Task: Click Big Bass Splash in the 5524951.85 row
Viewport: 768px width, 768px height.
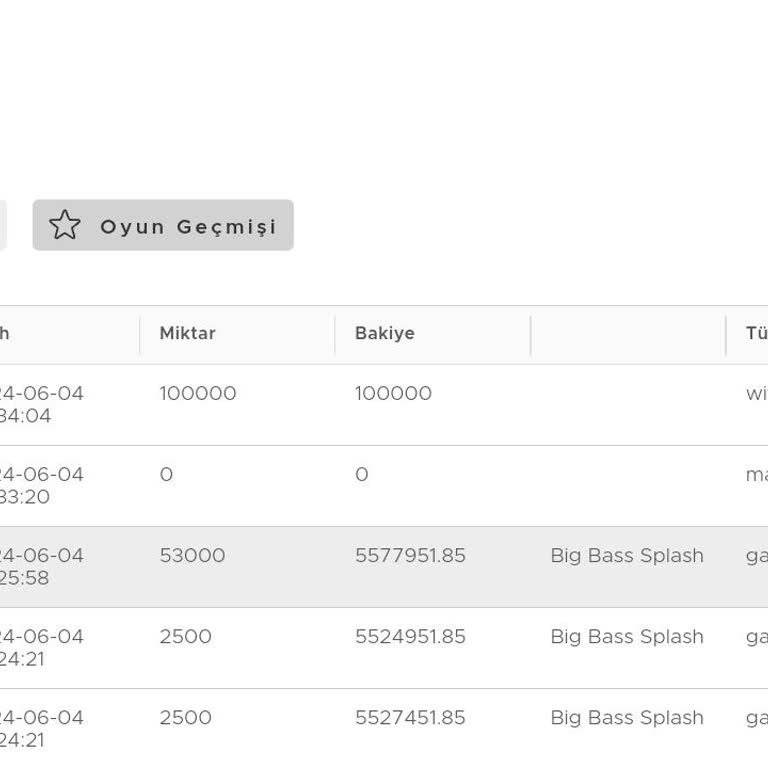Action: click(627, 637)
